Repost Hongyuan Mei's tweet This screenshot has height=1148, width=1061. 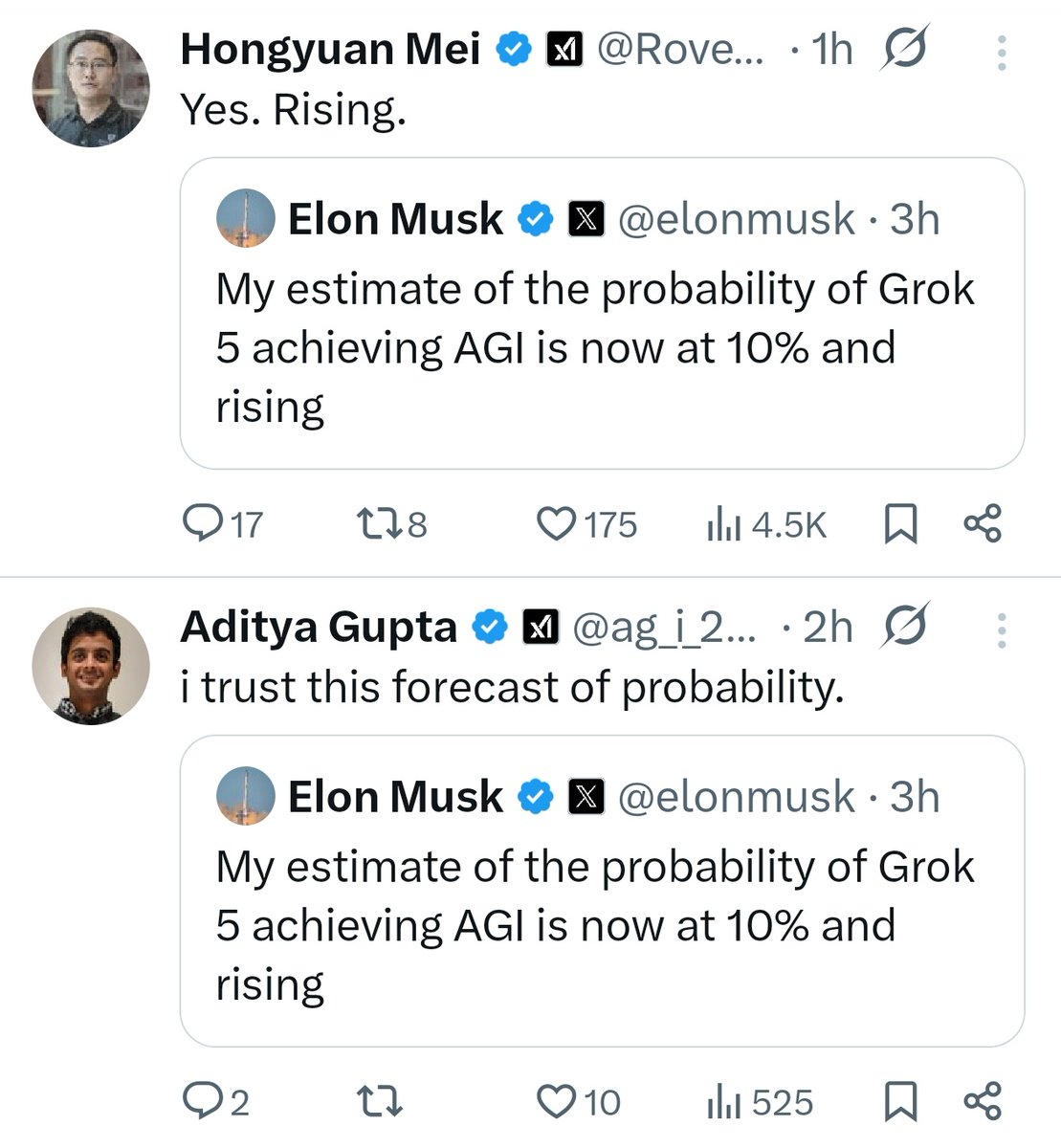tap(374, 523)
